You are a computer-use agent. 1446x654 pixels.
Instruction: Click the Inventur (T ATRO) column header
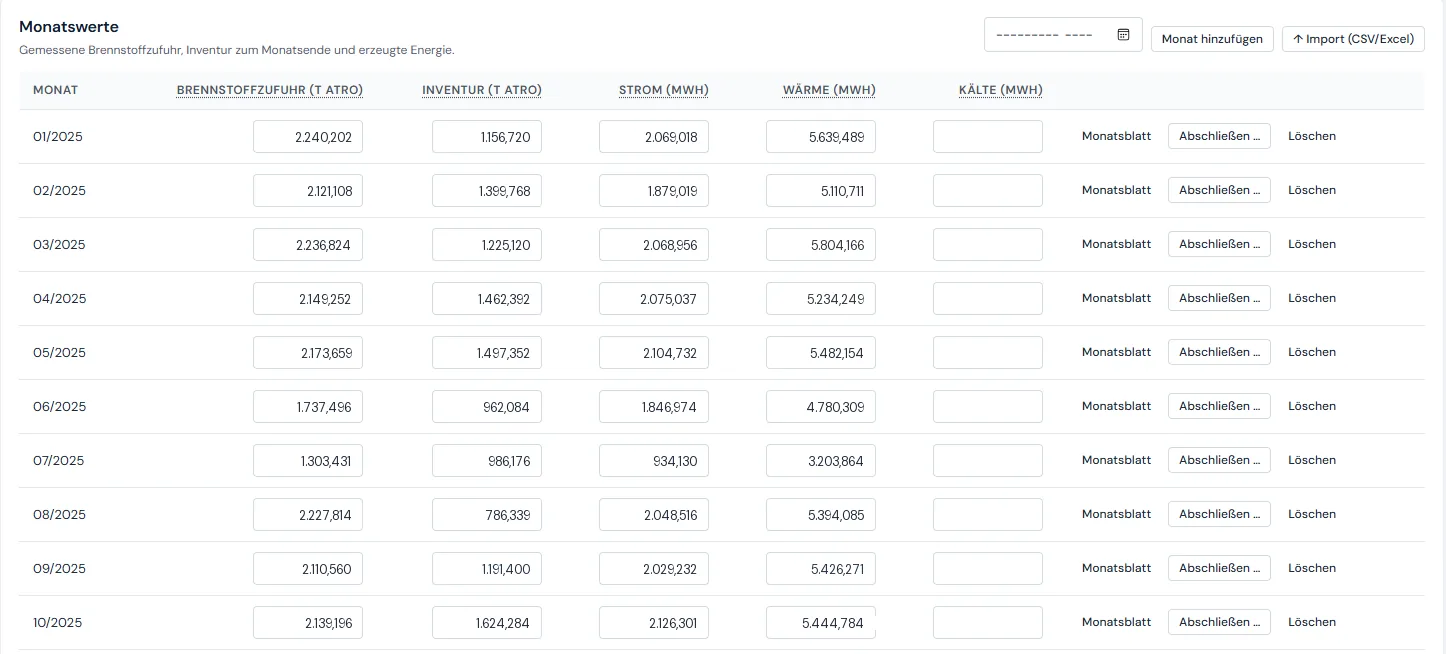tap(482, 90)
